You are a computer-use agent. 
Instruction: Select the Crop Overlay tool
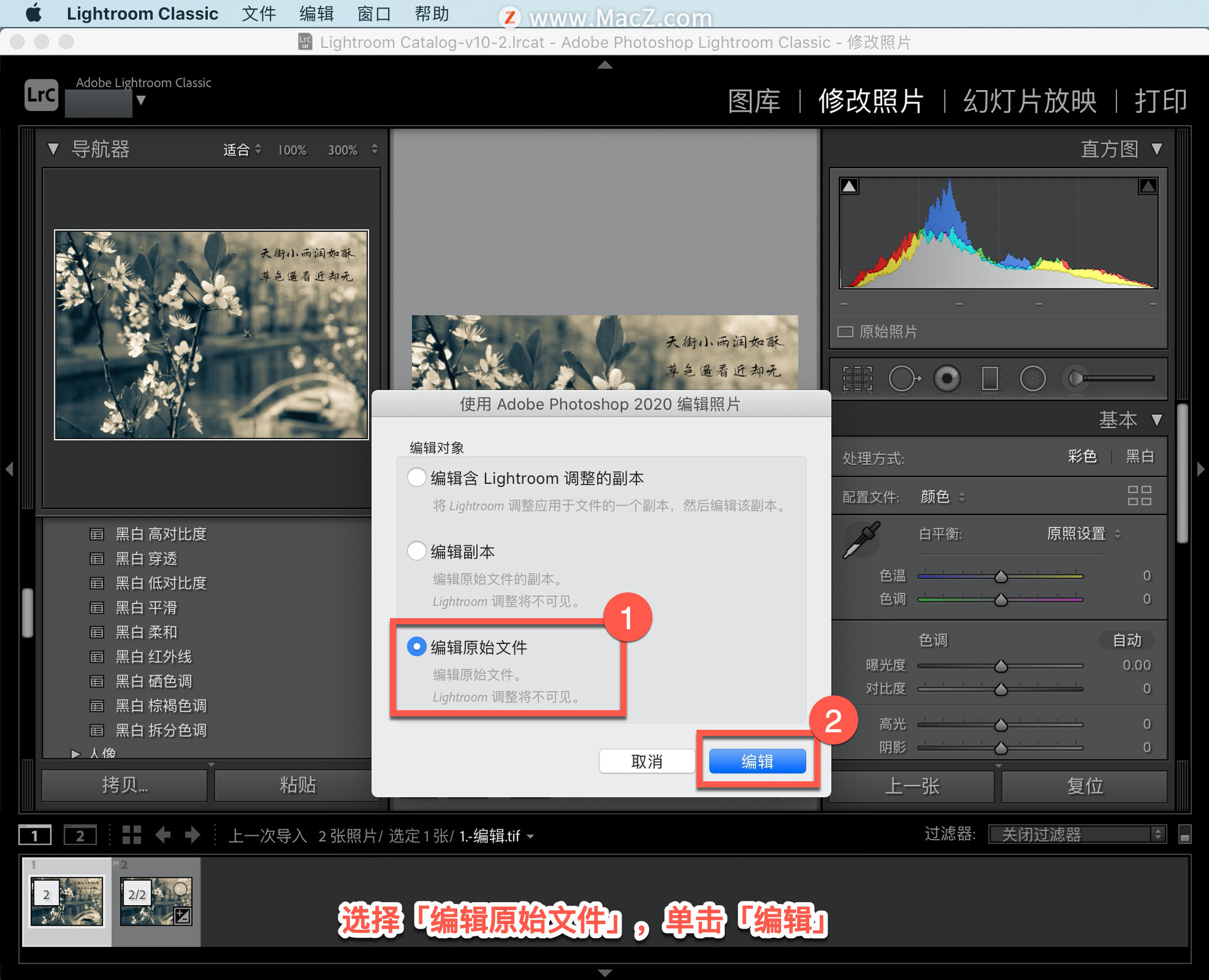857,379
